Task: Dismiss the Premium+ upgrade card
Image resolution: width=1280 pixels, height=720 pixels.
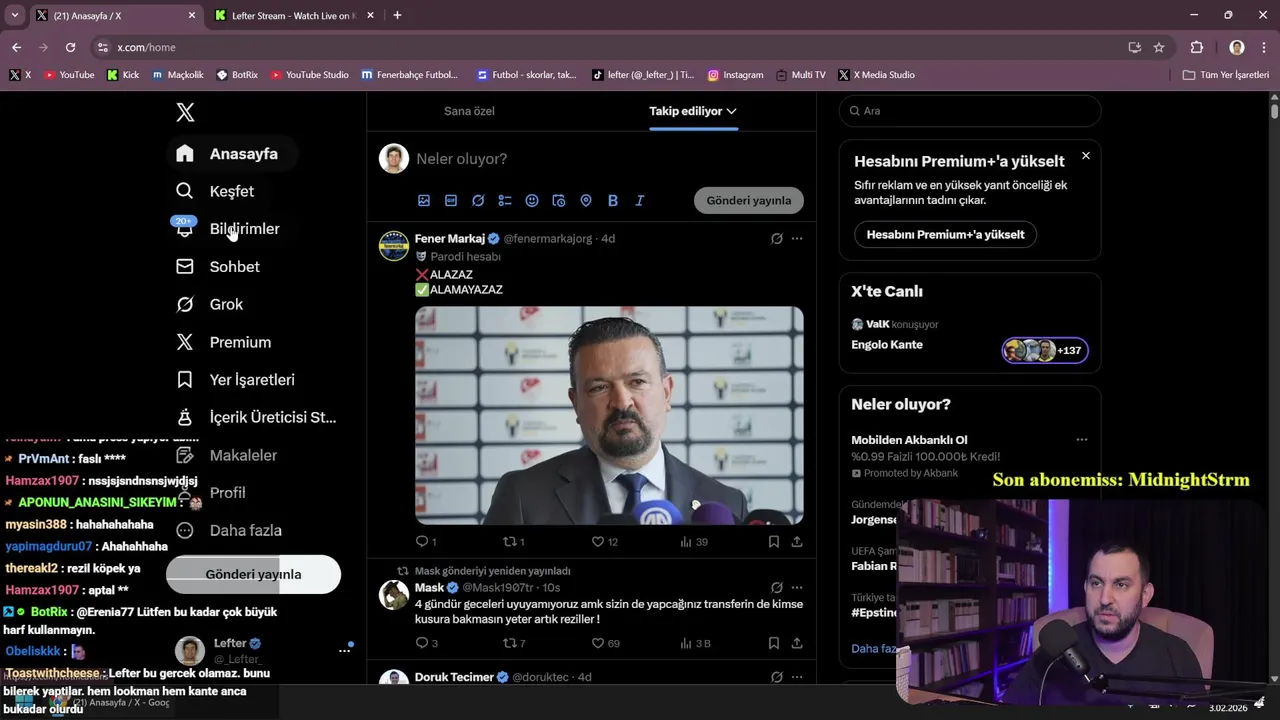Action: [1086, 156]
